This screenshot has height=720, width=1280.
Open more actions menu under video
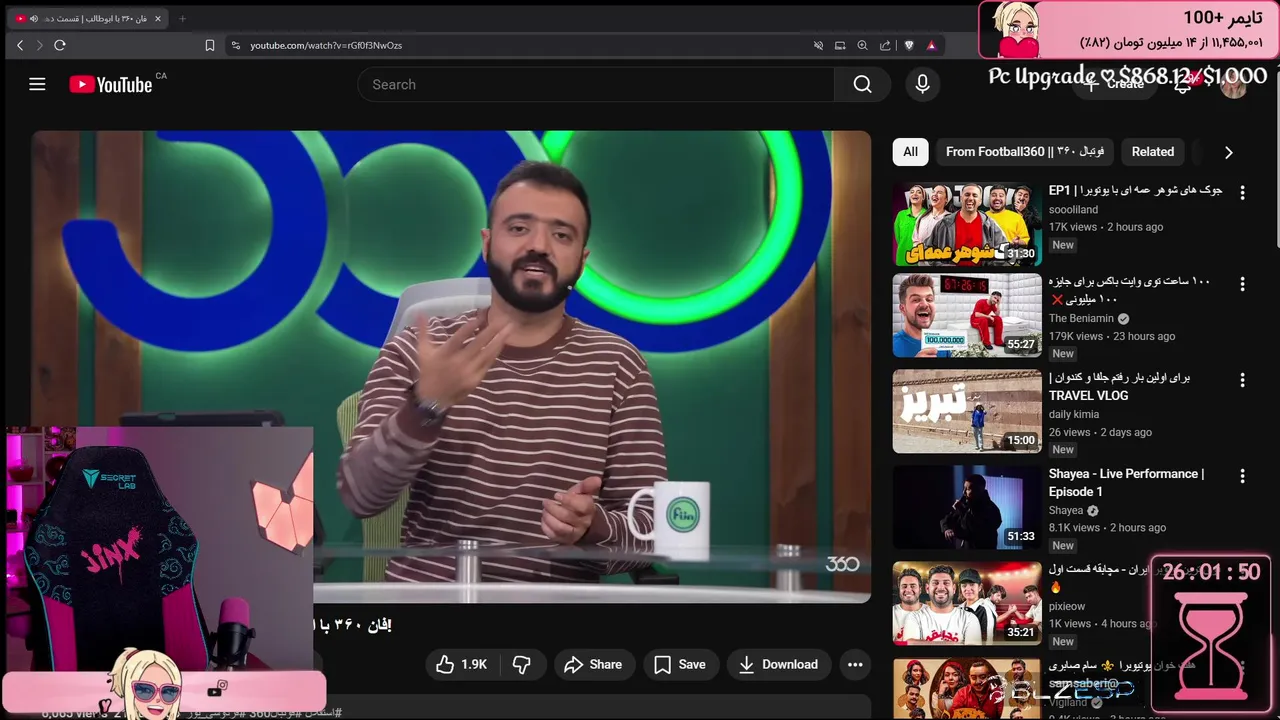(x=855, y=665)
